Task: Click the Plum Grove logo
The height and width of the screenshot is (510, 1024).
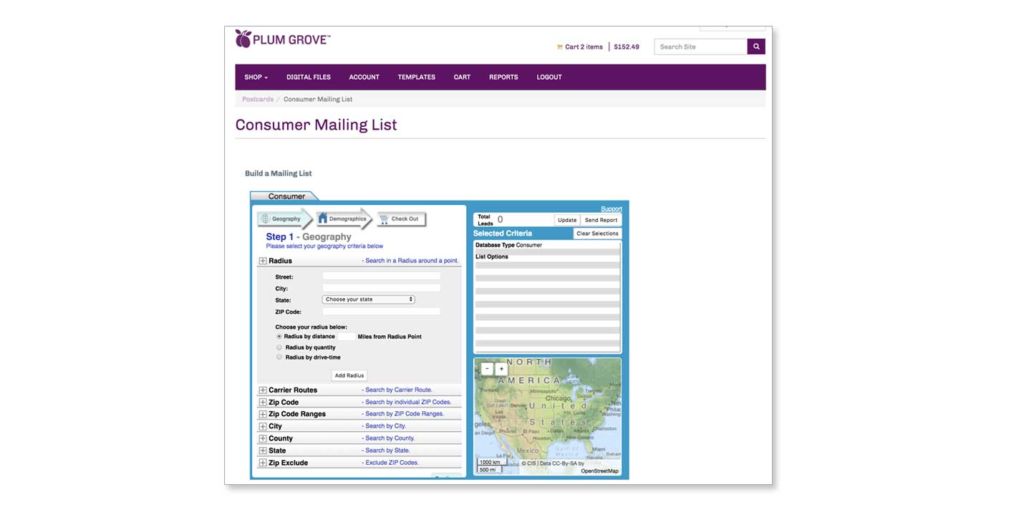Action: (282, 39)
